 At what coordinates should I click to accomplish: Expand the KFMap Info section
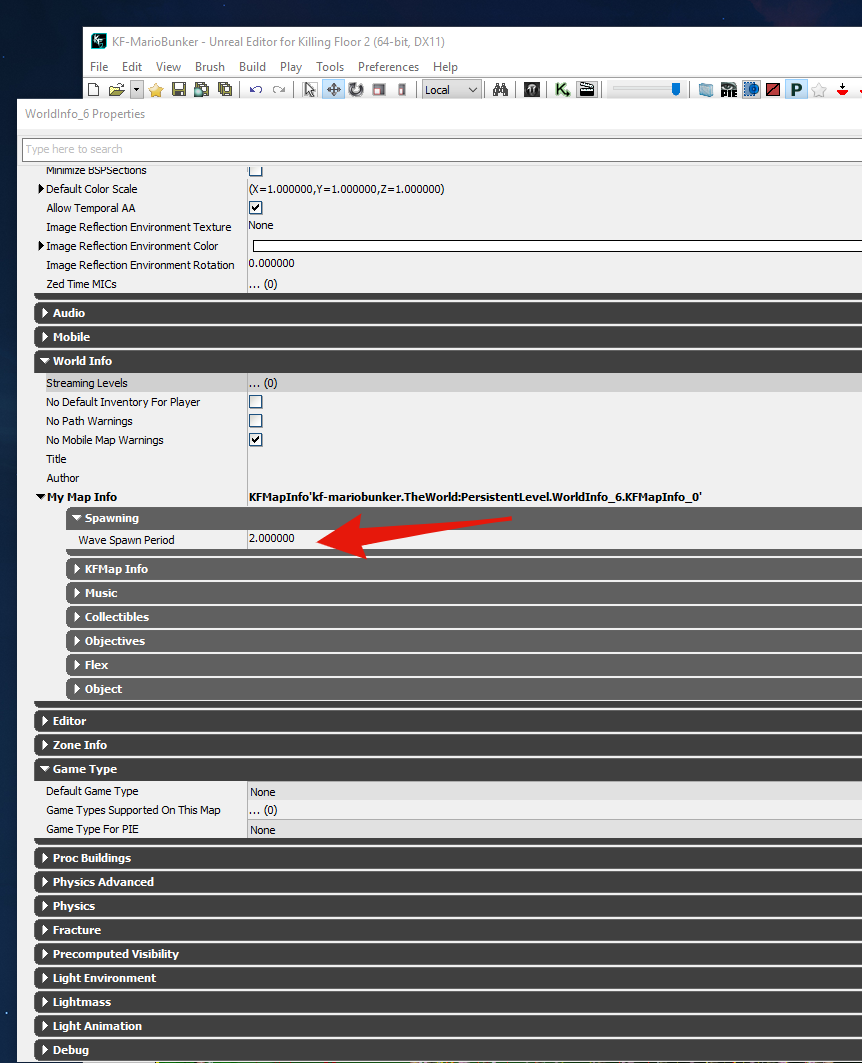[x=77, y=569]
